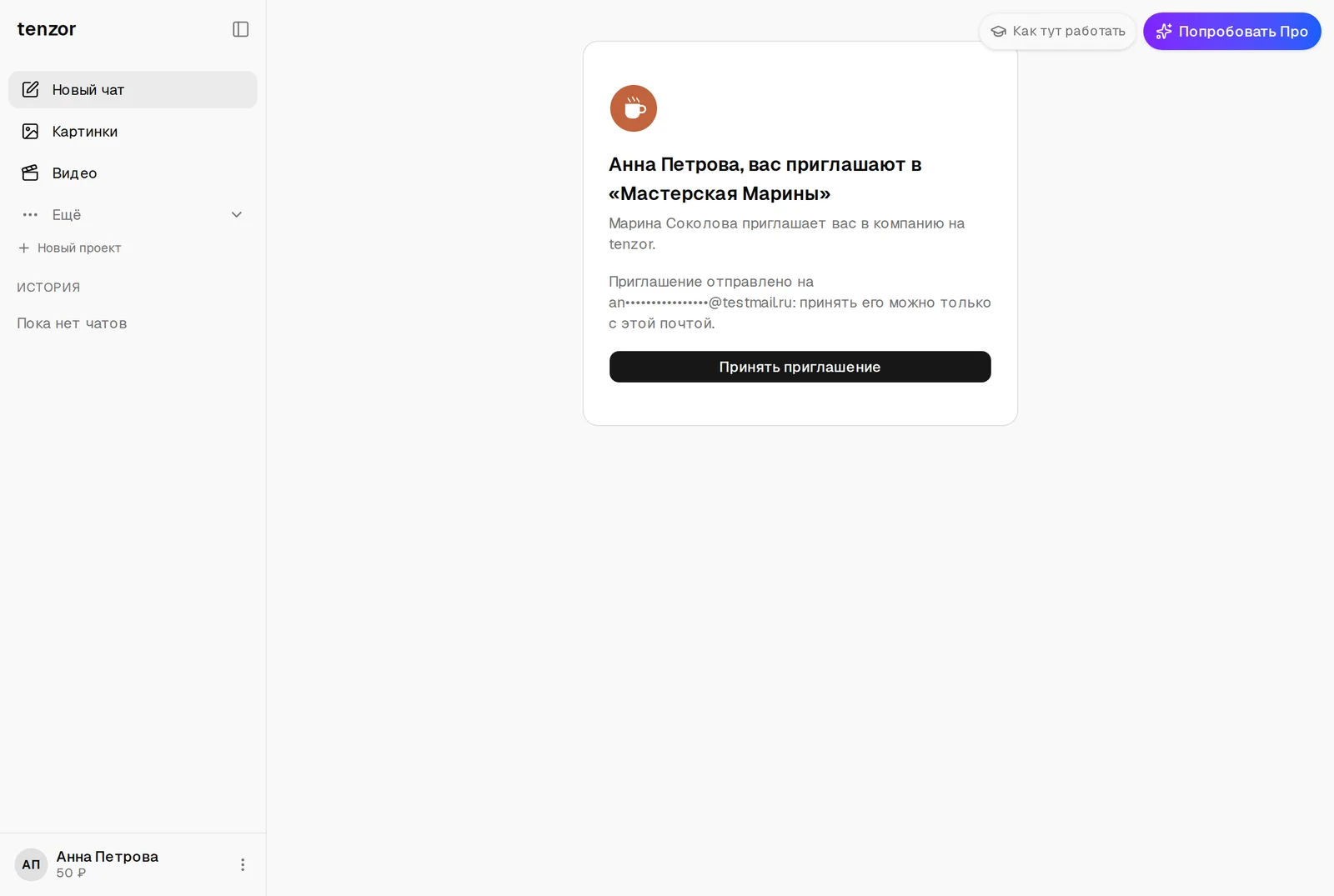This screenshot has width=1334, height=896.
Task: Open the Как тут работать guide
Action: click(x=1058, y=31)
